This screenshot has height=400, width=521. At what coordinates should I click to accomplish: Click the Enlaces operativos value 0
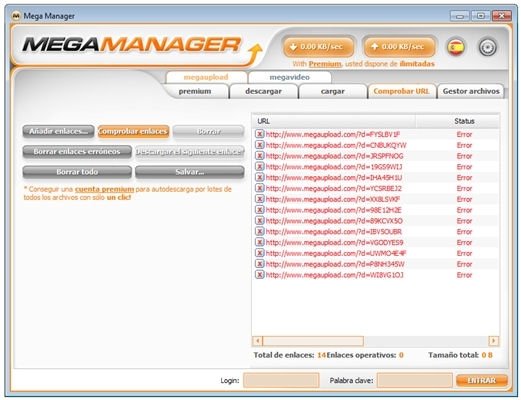[401, 355]
